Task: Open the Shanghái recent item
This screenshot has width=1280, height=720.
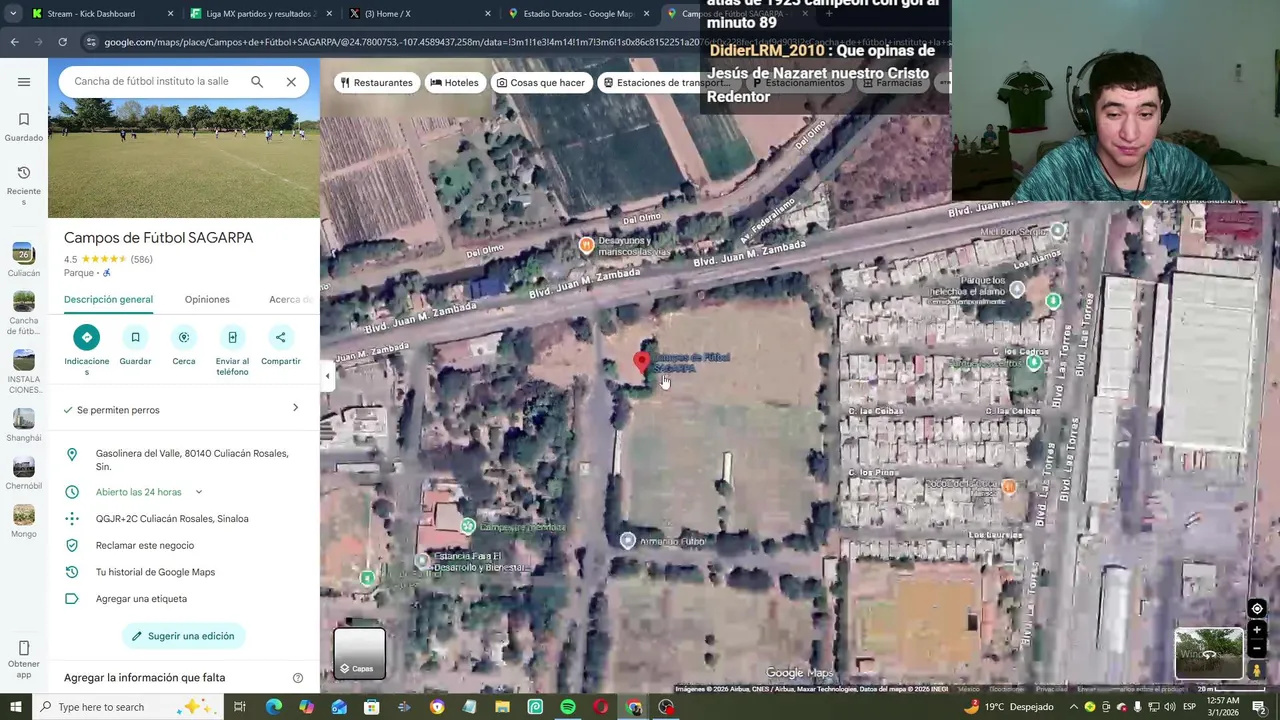Action: coord(24,424)
